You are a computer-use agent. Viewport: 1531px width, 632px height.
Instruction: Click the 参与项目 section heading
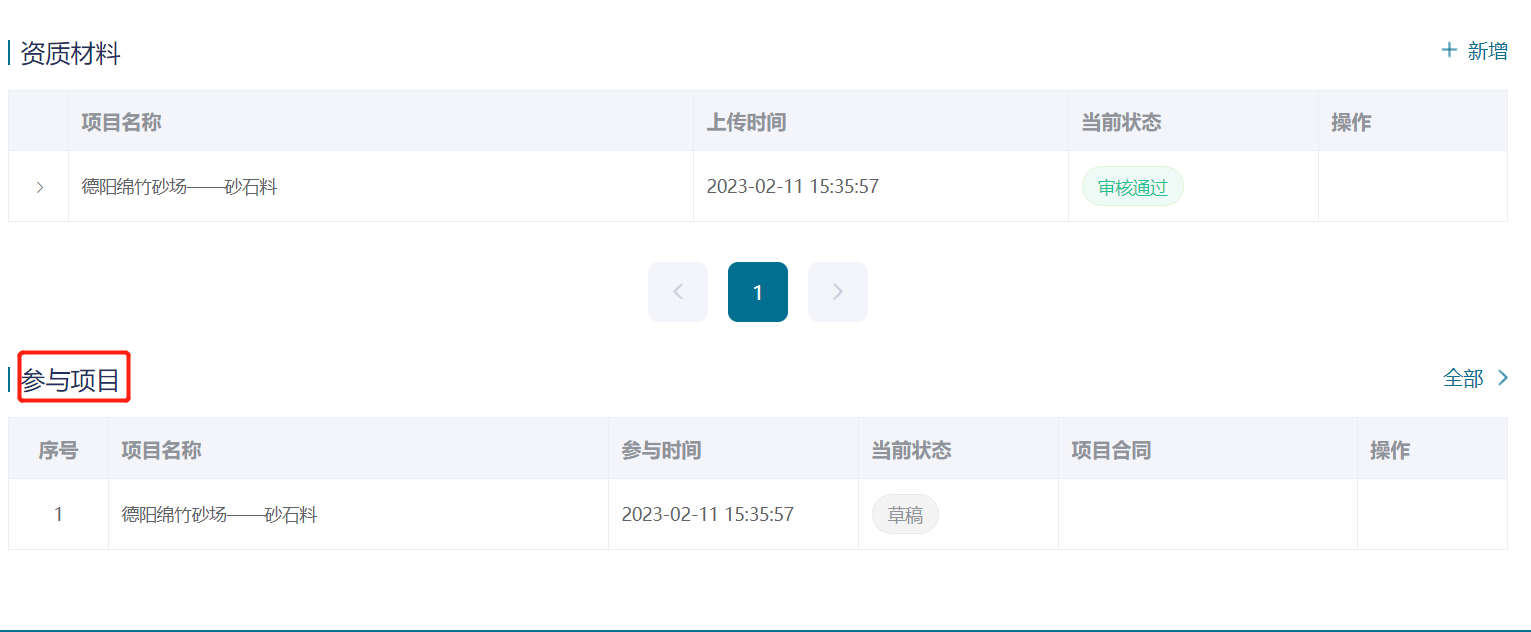(x=71, y=380)
